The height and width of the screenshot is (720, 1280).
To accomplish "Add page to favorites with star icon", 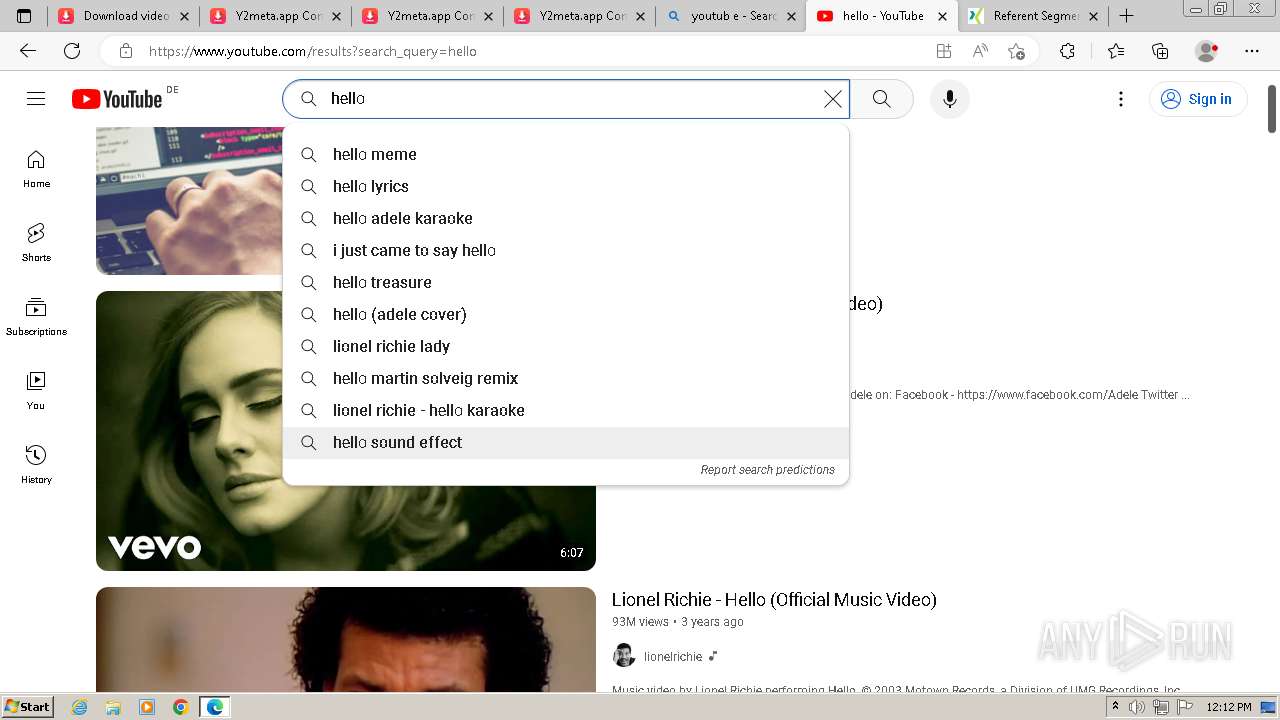I will click(x=1016, y=51).
